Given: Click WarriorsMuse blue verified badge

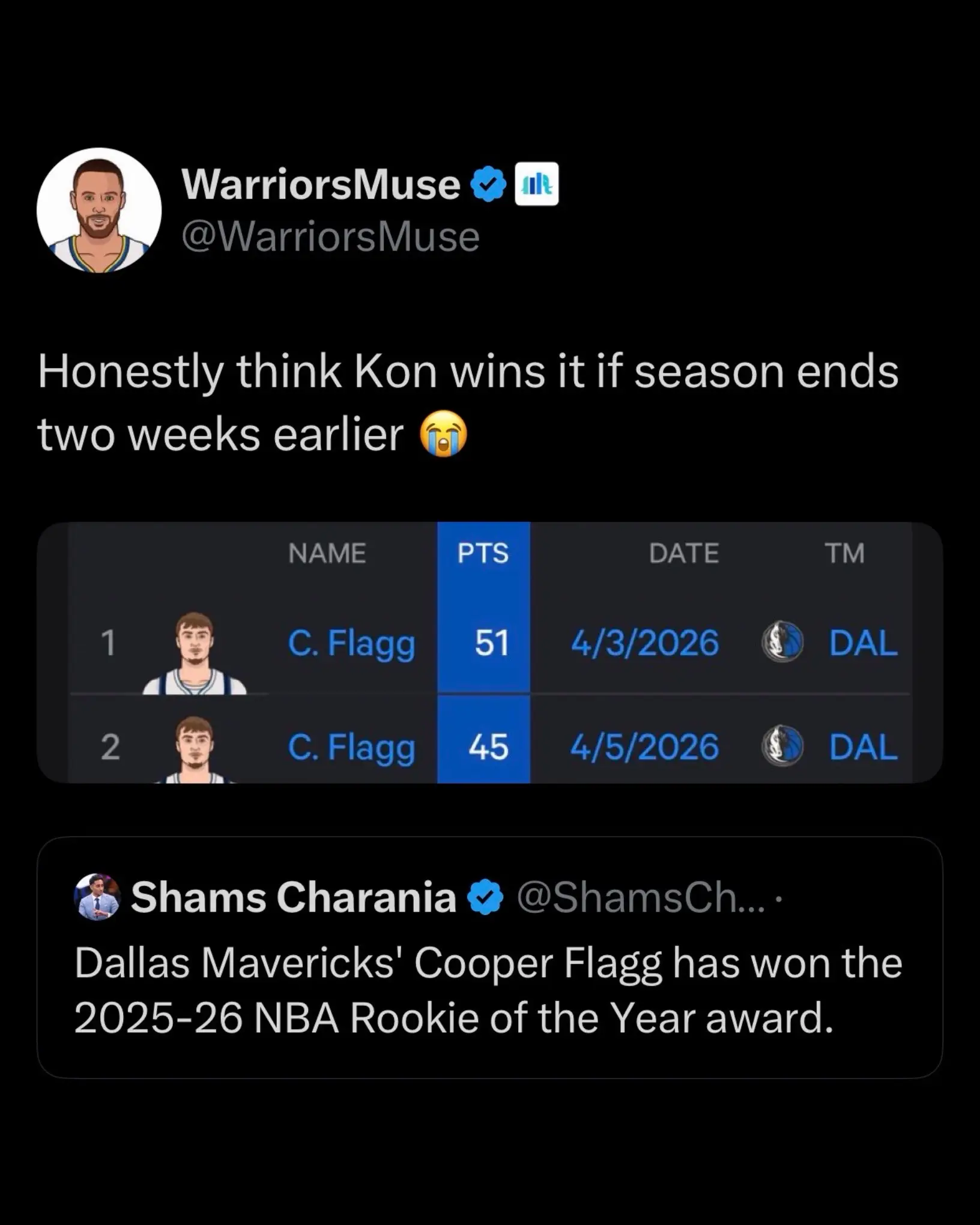Looking at the screenshot, I should coord(488,184).
